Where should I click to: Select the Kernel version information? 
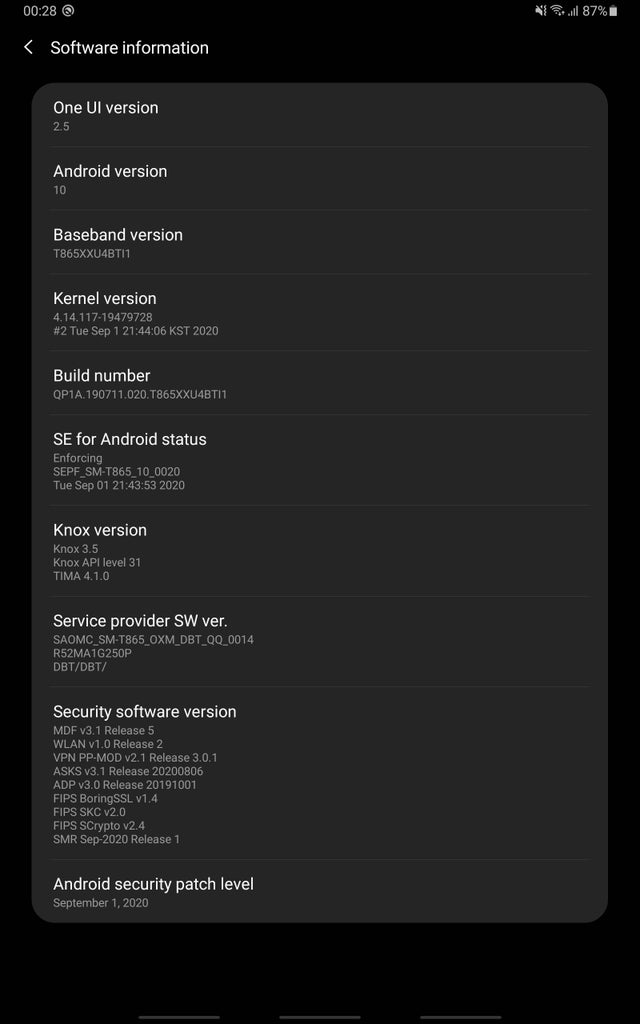[x=320, y=312]
